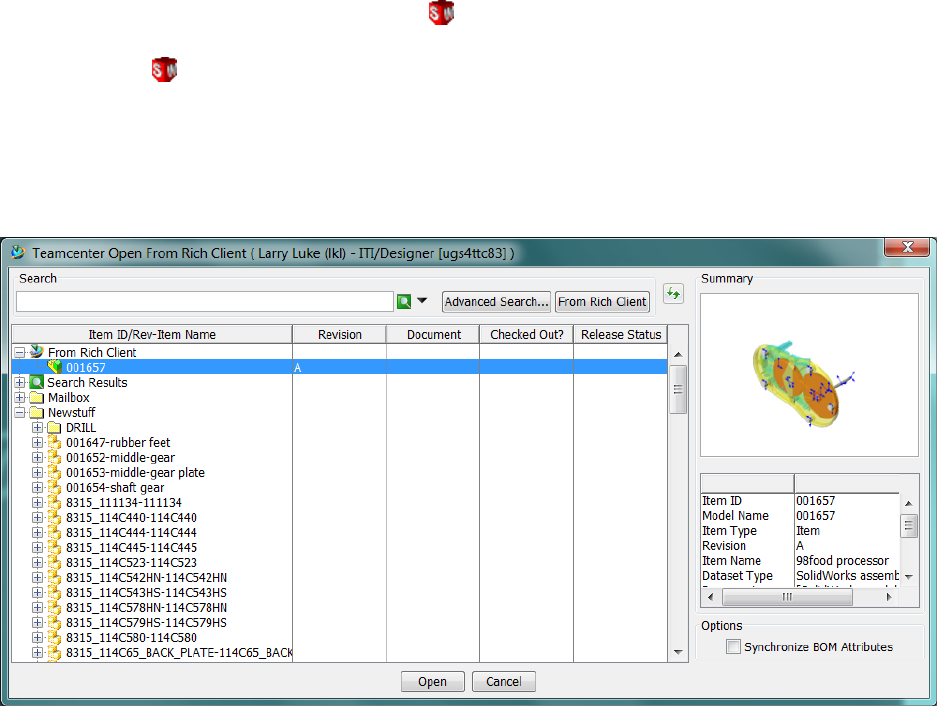This screenshot has height=706, width=937.
Task: Click the green refresh arrows icon
Action: 673,294
